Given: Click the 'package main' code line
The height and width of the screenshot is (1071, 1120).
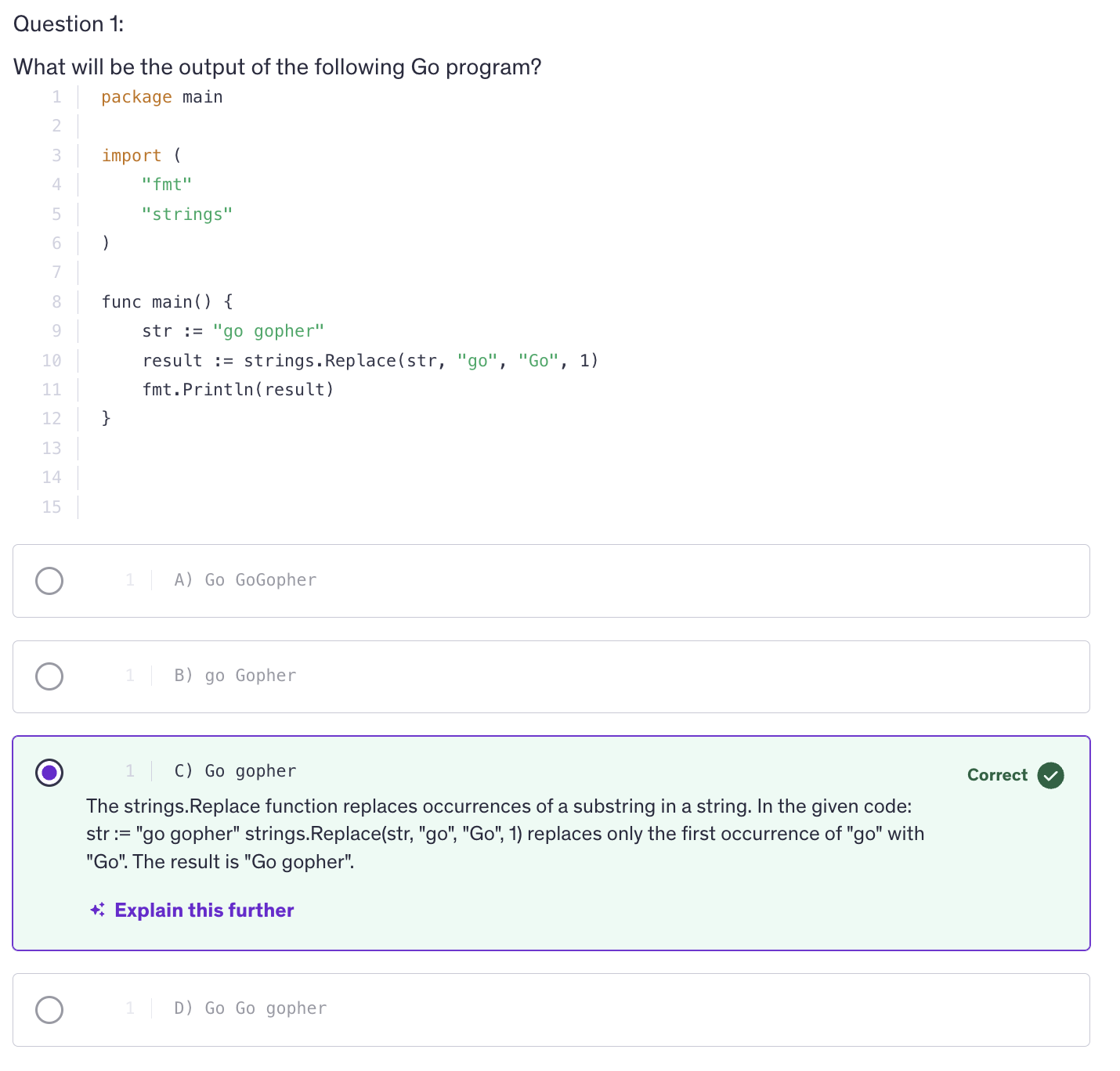Looking at the screenshot, I should click(x=162, y=97).
